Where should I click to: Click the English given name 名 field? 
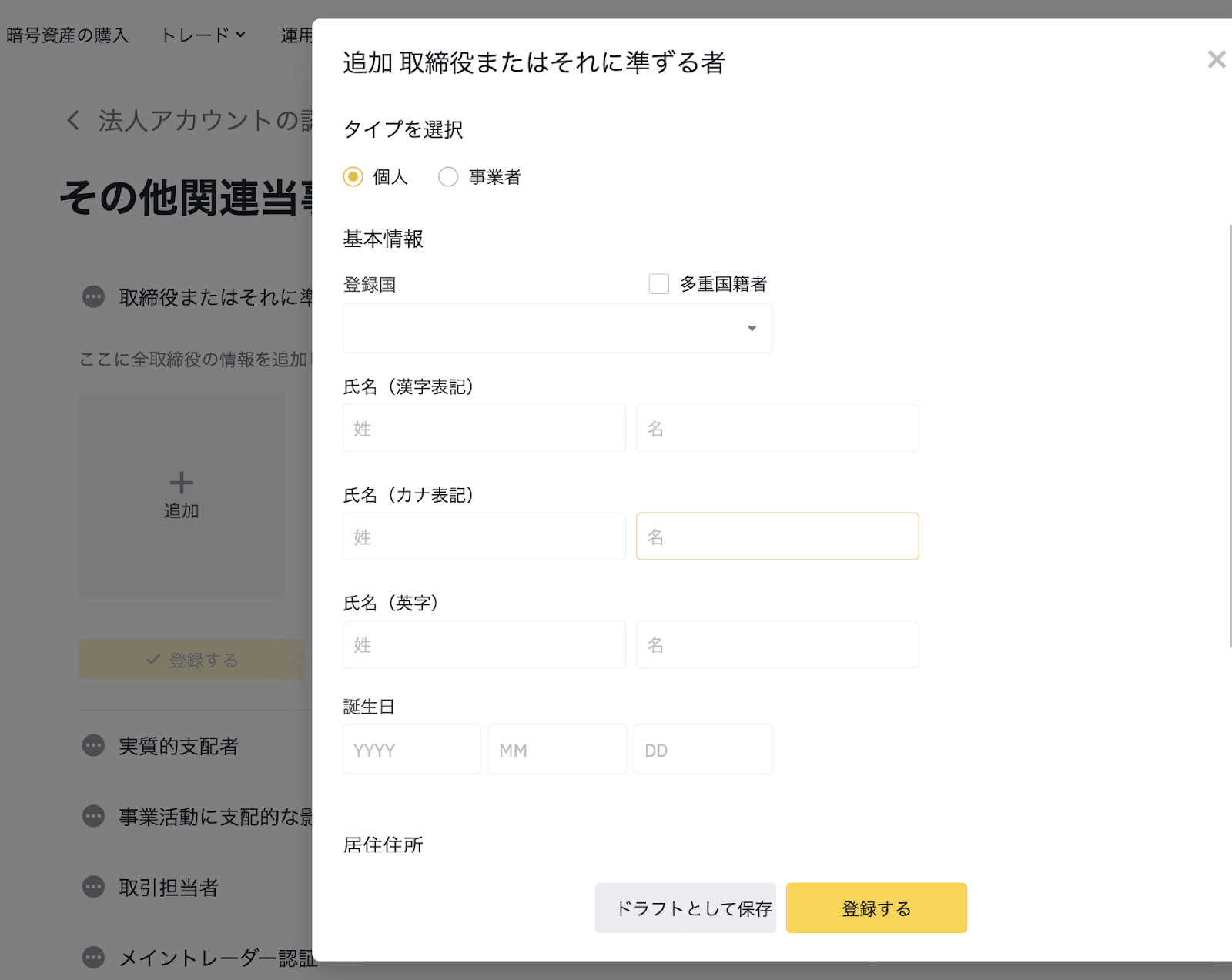(x=777, y=644)
